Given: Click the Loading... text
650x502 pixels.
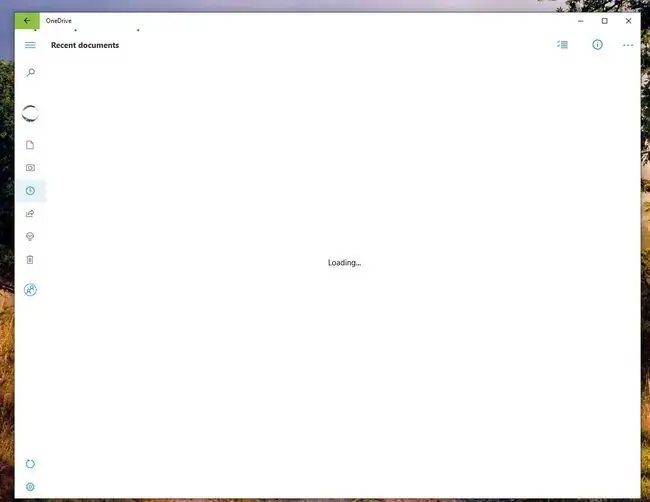Looking at the screenshot, I should point(344,263).
